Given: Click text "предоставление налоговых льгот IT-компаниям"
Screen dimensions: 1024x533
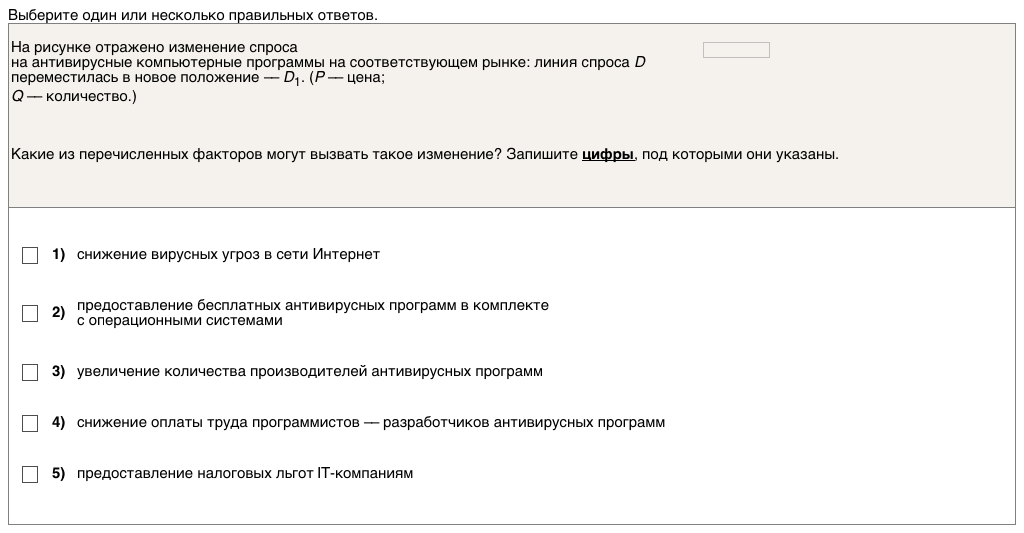Looking at the screenshot, I should [244, 474].
